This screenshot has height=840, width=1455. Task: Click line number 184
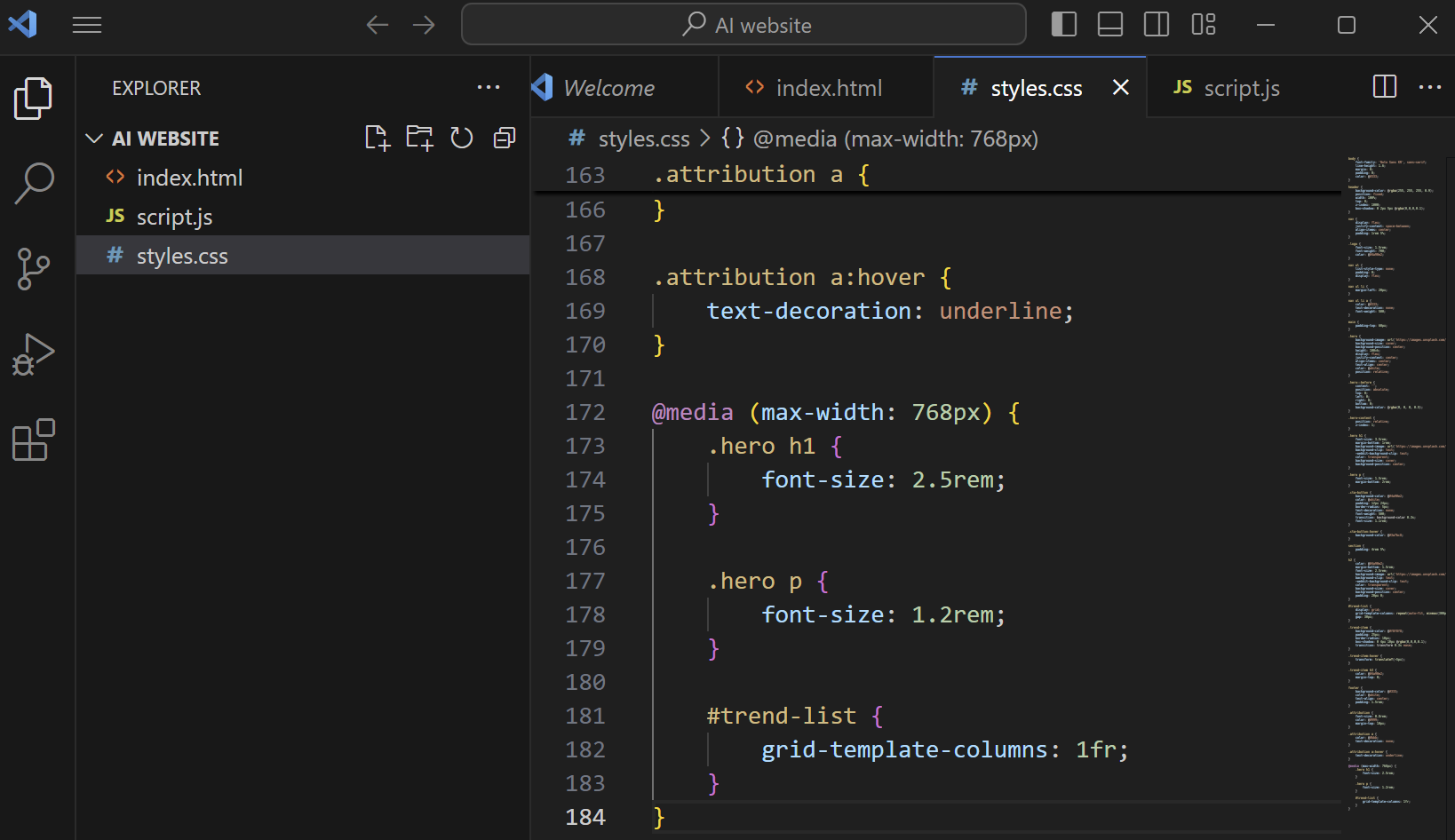[x=585, y=817]
